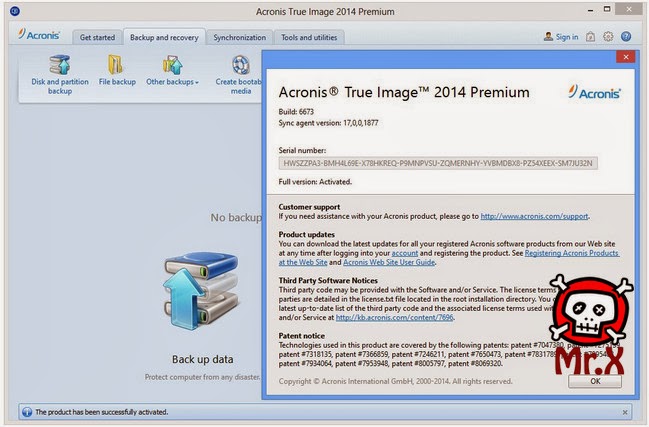Image resolution: width=649 pixels, height=427 pixels.
Task: Click the 'Full version: Activated.' text
Action: pos(315,182)
